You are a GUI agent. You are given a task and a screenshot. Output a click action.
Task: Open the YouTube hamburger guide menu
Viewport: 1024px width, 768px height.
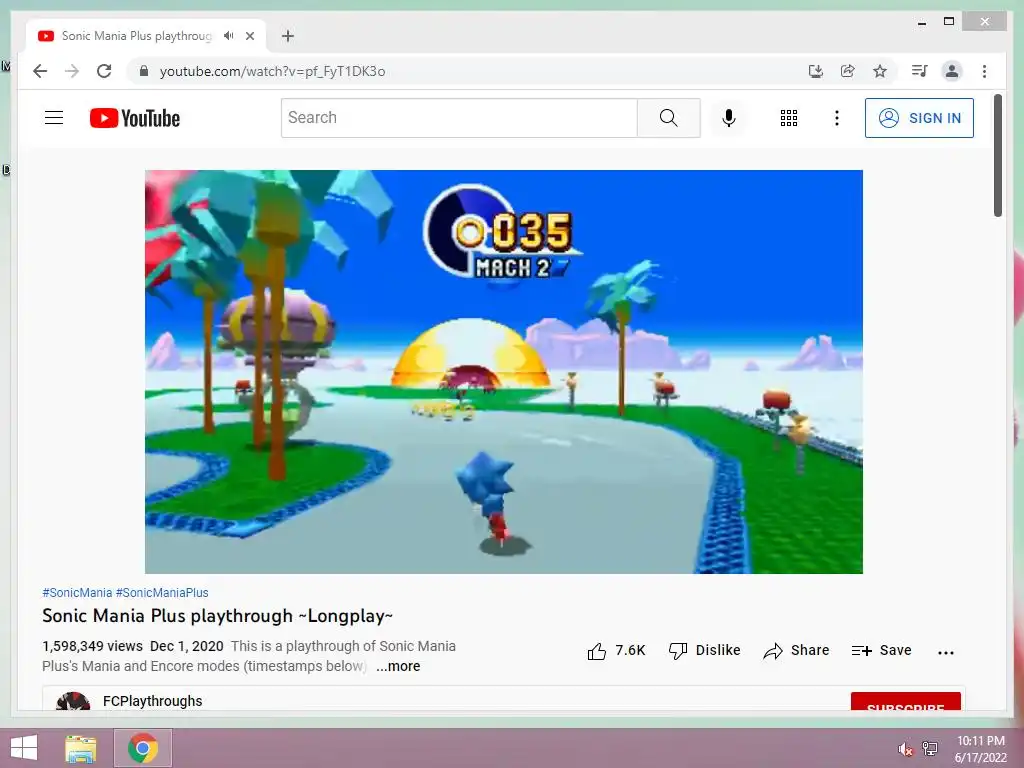(54, 118)
